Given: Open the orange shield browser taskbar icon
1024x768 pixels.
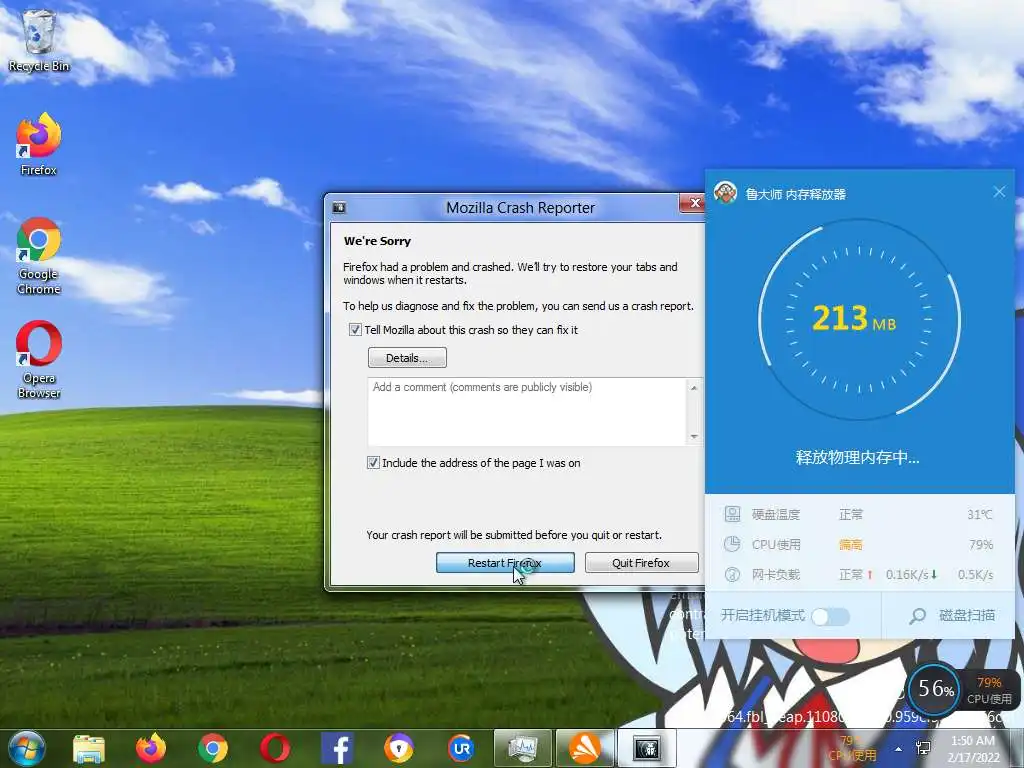Looking at the screenshot, I should point(399,748).
